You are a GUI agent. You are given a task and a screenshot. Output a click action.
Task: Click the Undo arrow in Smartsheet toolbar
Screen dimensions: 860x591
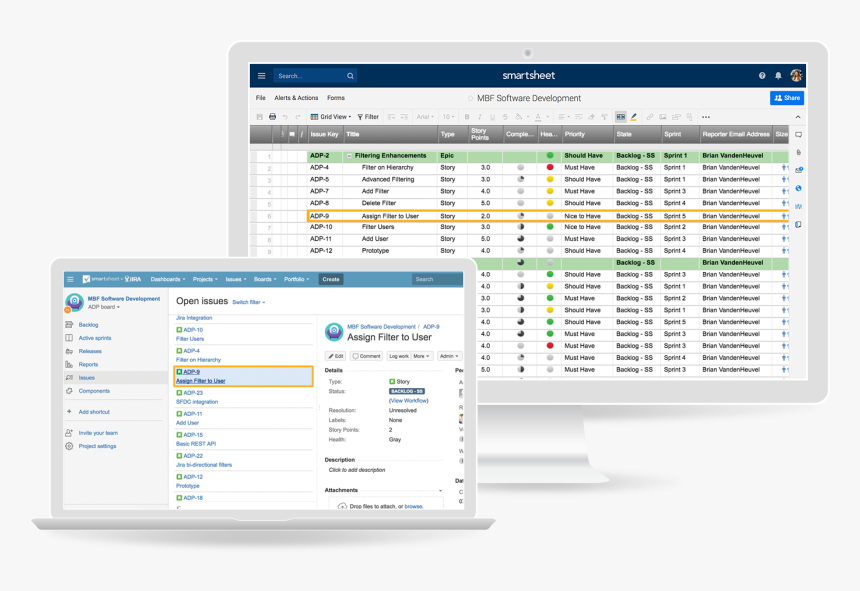(285, 117)
